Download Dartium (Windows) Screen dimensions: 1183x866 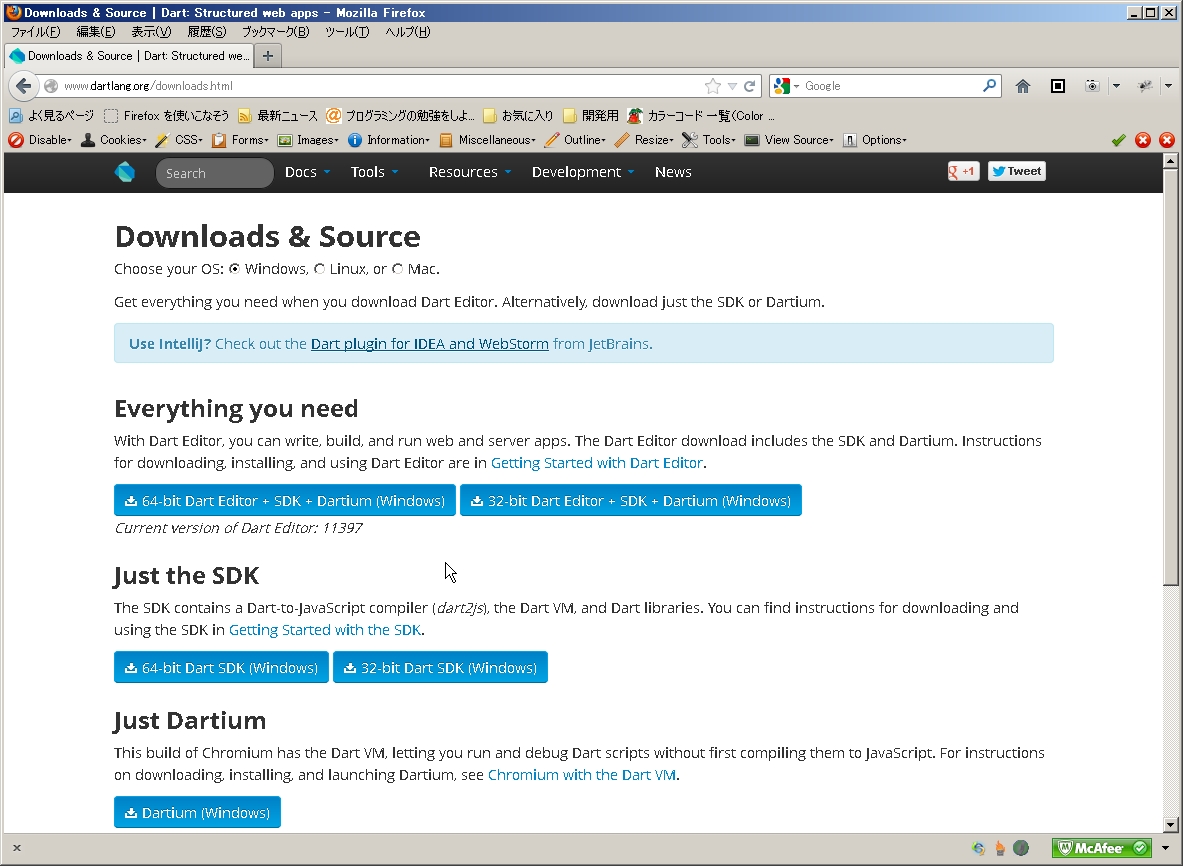197,812
